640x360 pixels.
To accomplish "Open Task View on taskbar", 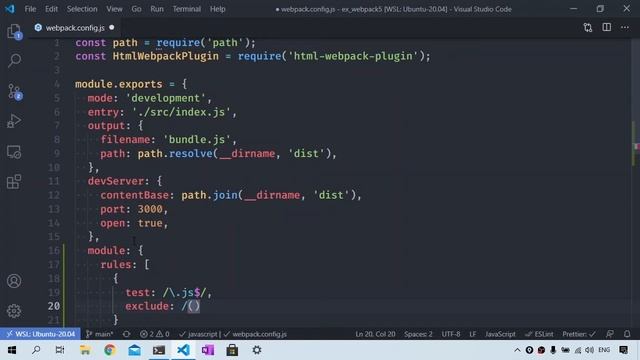I will (x=60, y=350).
